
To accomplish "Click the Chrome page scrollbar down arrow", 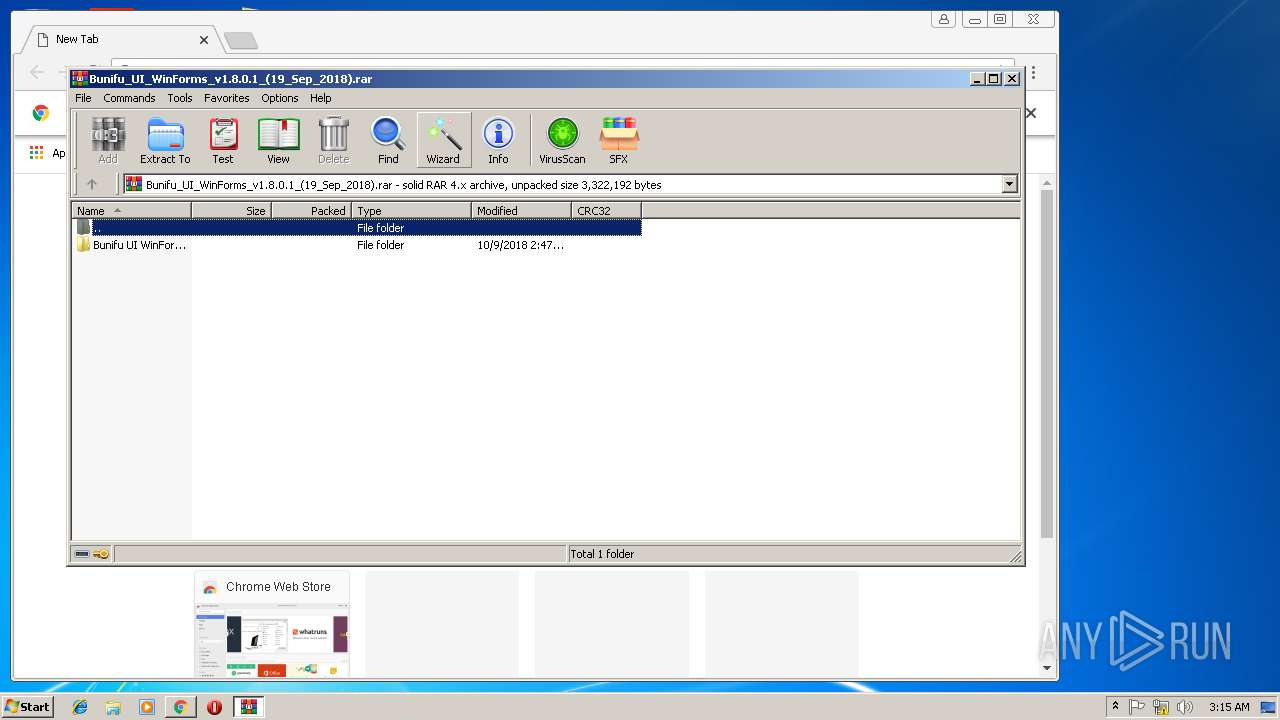I will click(1047, 668).
